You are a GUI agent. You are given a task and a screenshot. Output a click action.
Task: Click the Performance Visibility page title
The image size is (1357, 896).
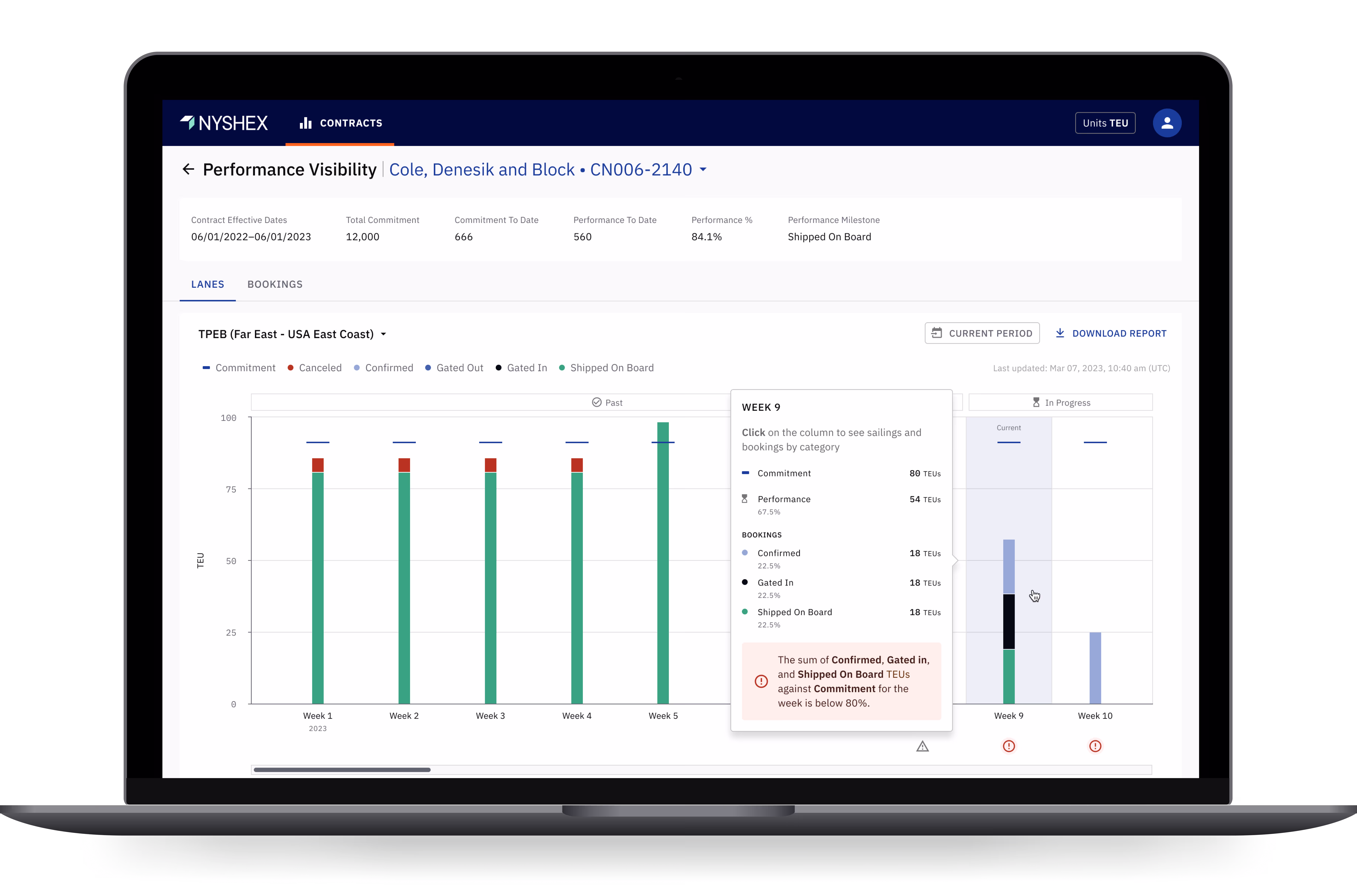pos(290,170)
